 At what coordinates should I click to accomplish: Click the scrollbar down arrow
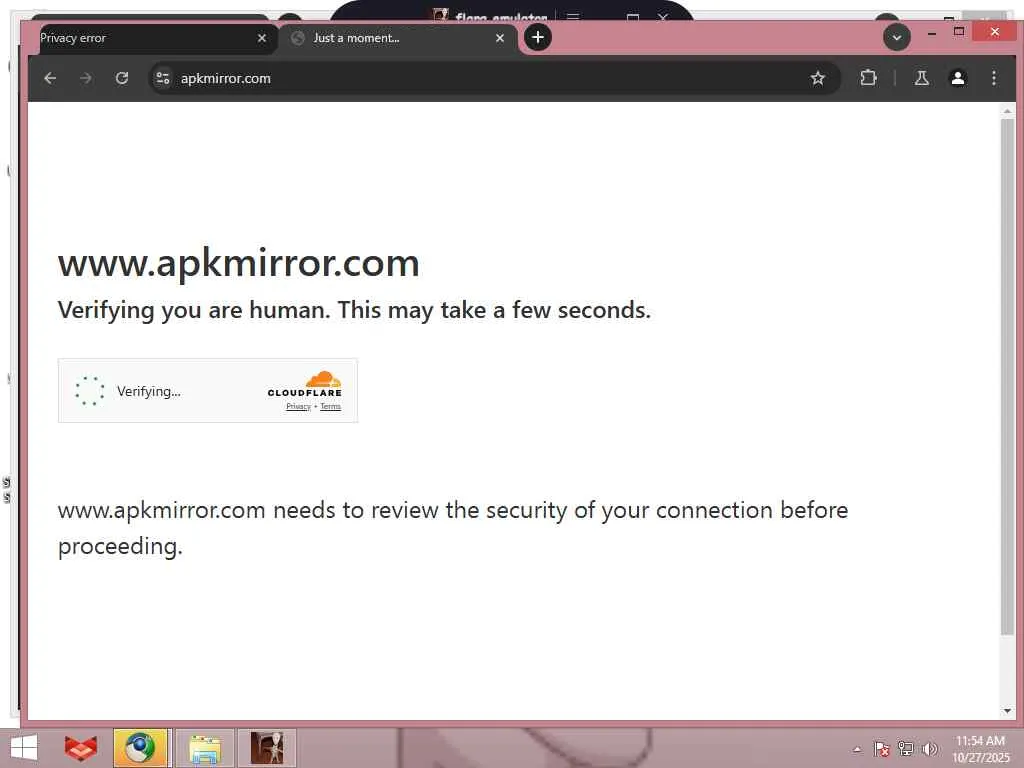1007,711
